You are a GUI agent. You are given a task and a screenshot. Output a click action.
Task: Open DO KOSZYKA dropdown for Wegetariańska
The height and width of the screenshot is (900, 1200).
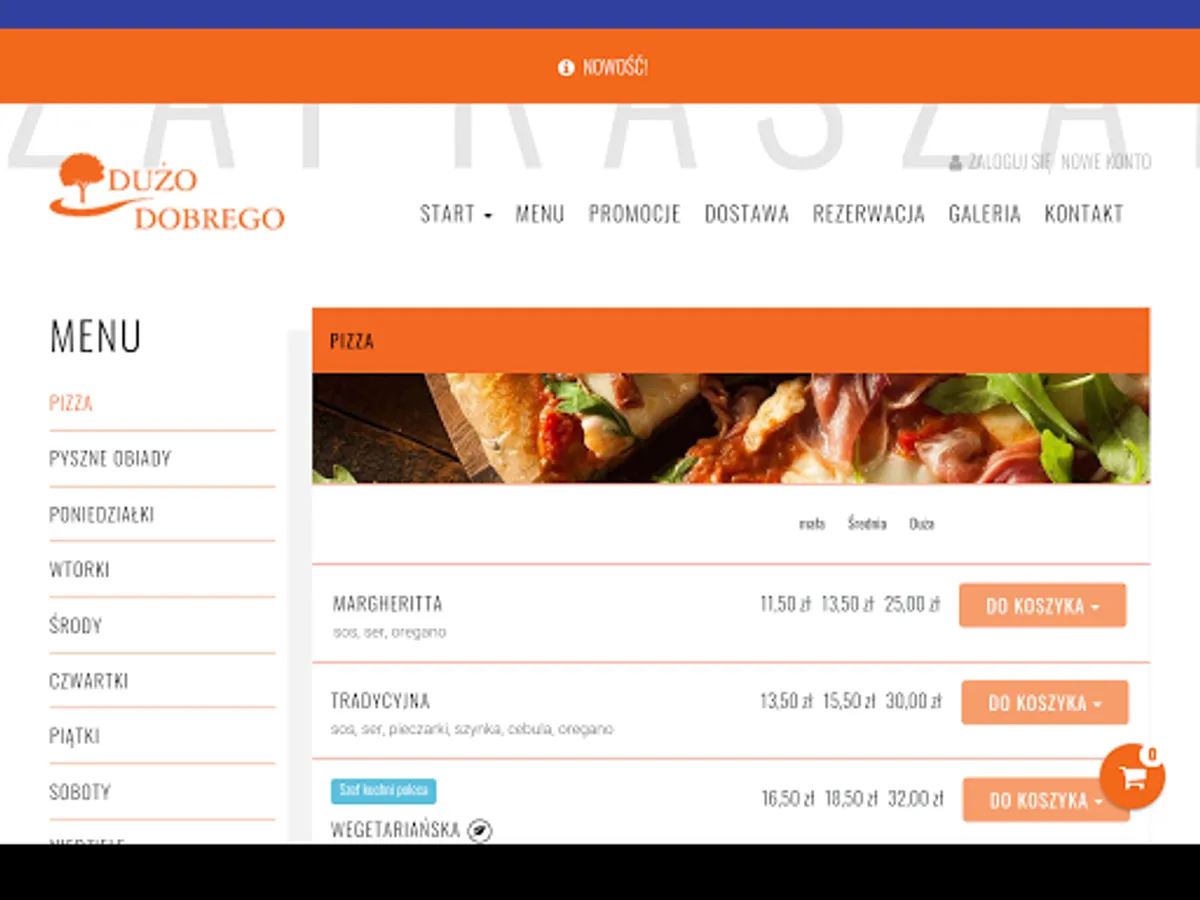[x=1046, y=799]
